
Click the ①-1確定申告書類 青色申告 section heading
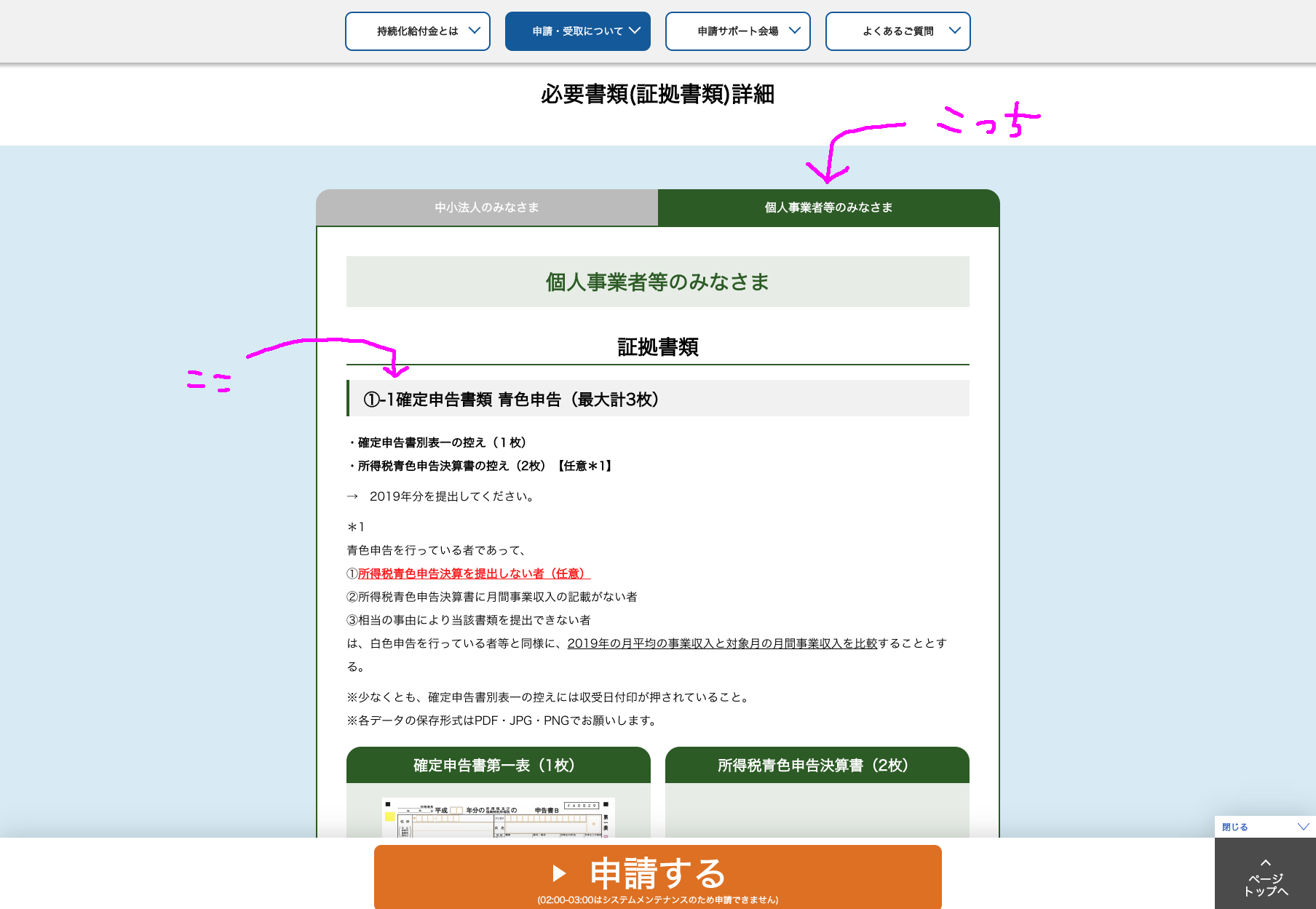(x=511, y=399)
